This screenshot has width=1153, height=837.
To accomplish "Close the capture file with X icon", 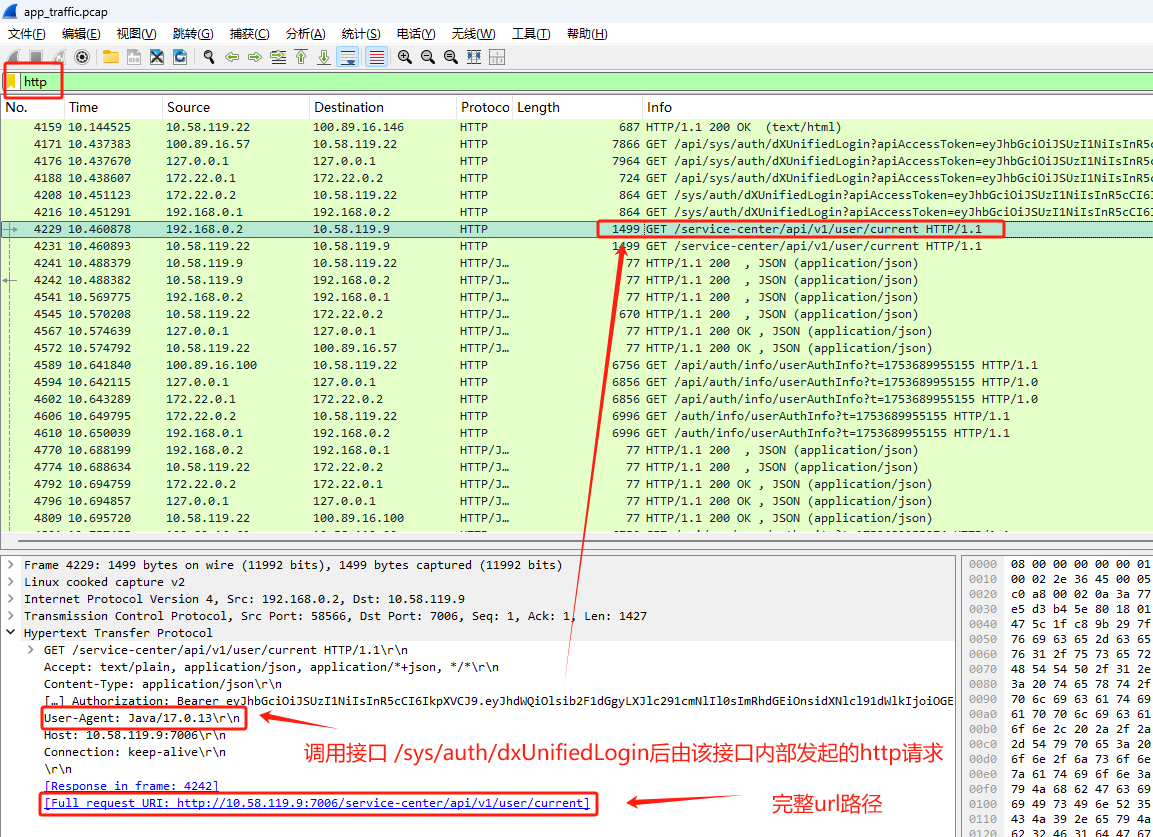I will click(157, 57).
